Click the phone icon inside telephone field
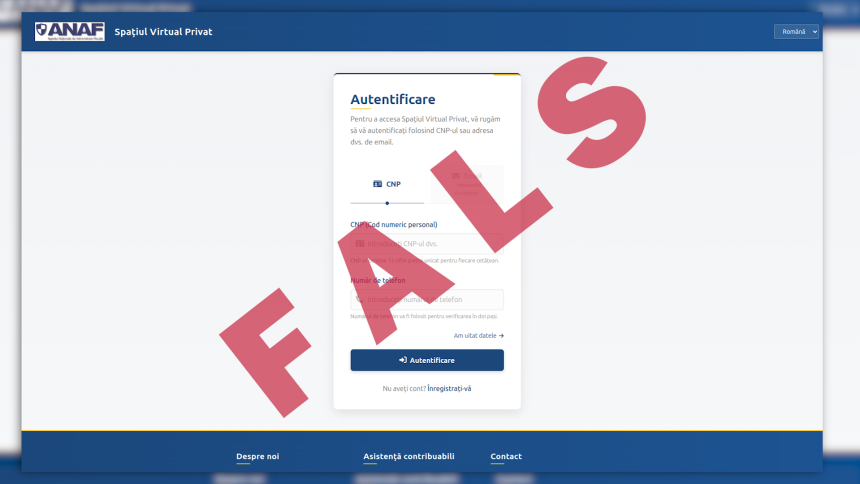860x484 pixels. [x=360, y=300]
